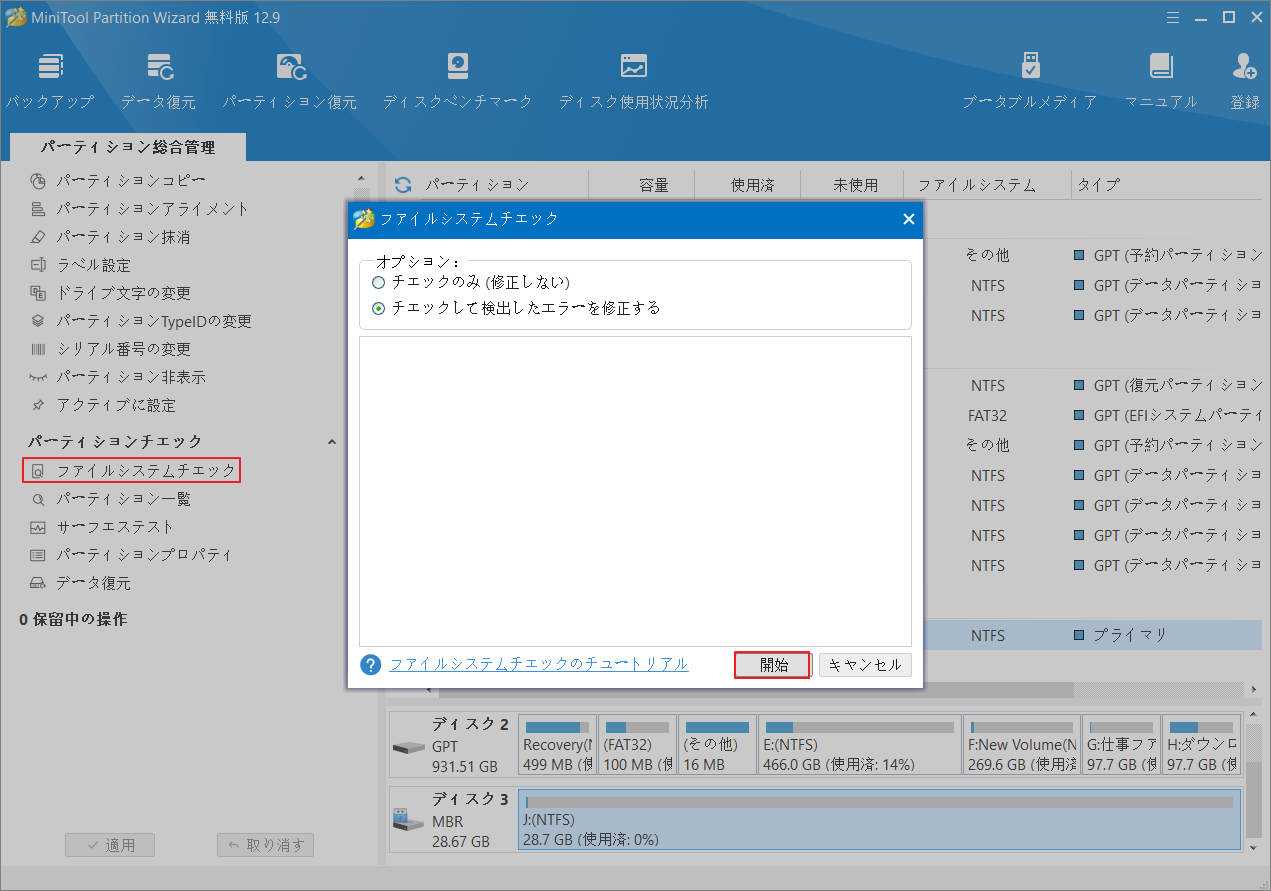Sort by 未使用 column header

pos(855,185)
